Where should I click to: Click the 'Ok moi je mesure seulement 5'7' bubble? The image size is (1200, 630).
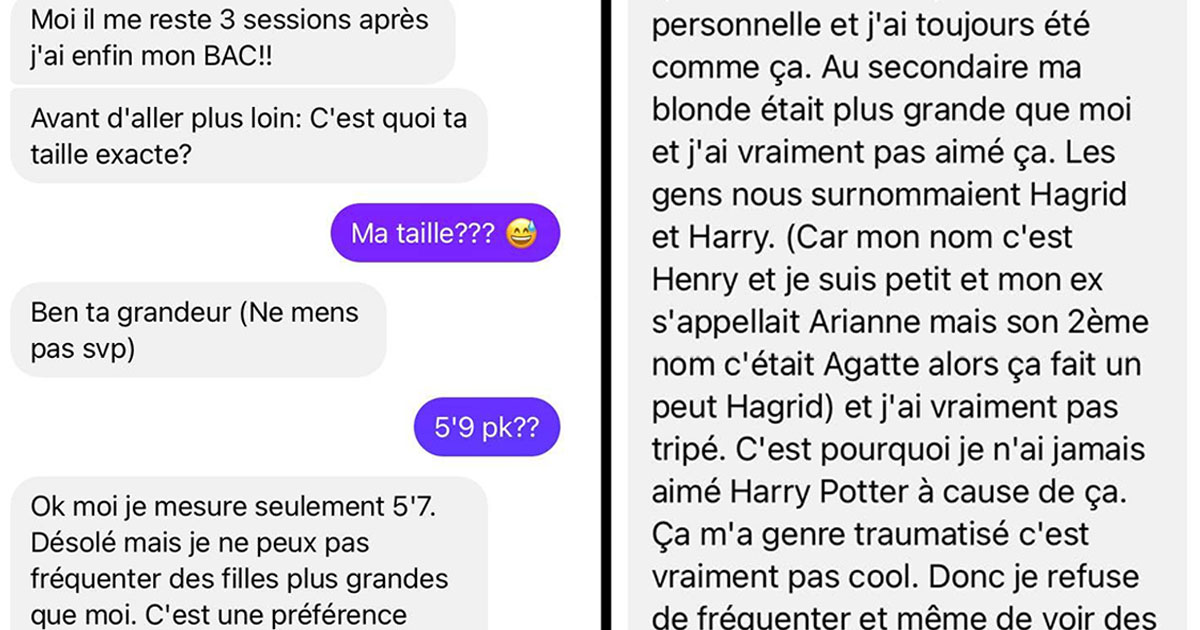[248, 553]
